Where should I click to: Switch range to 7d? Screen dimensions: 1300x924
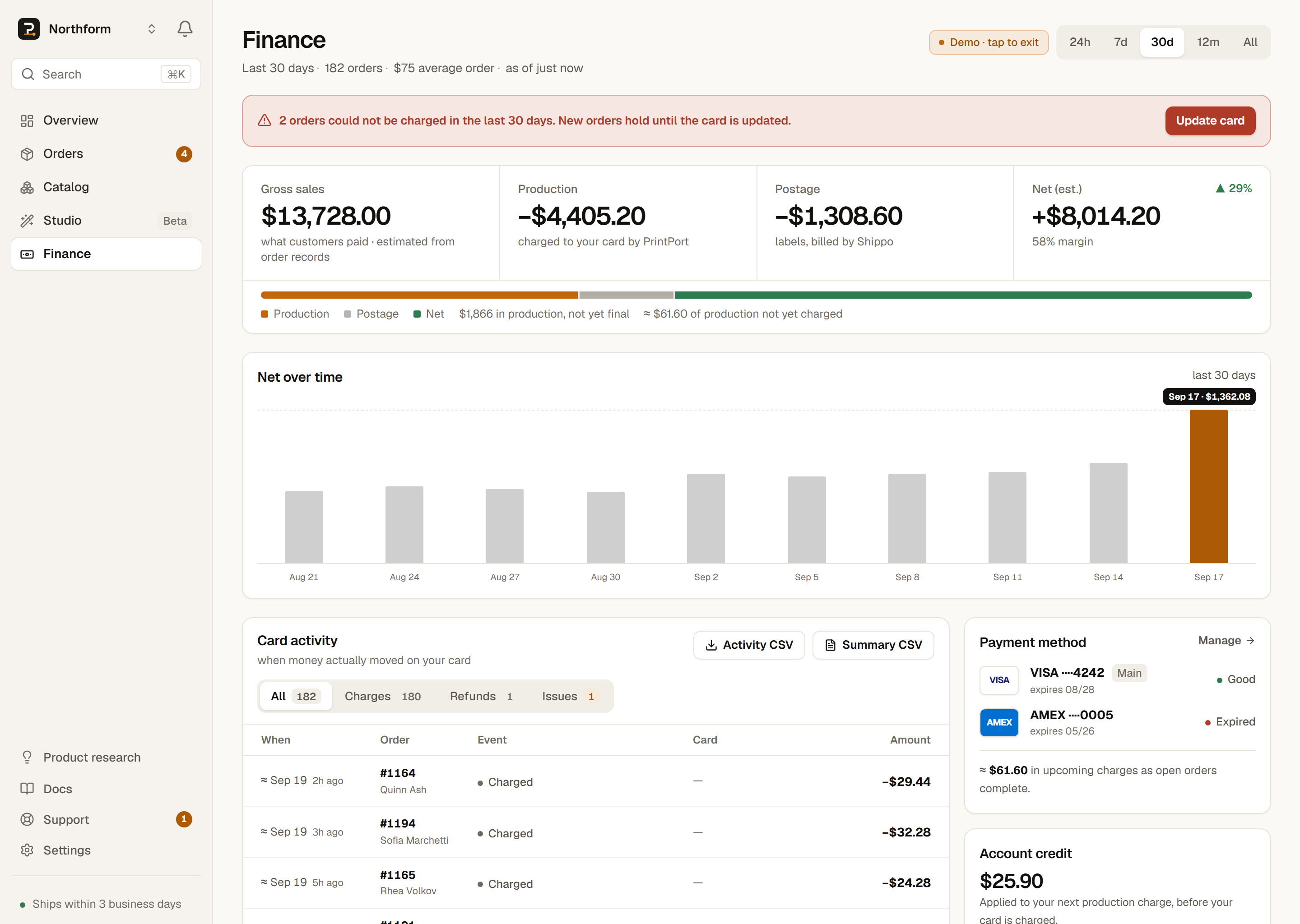1120,42
